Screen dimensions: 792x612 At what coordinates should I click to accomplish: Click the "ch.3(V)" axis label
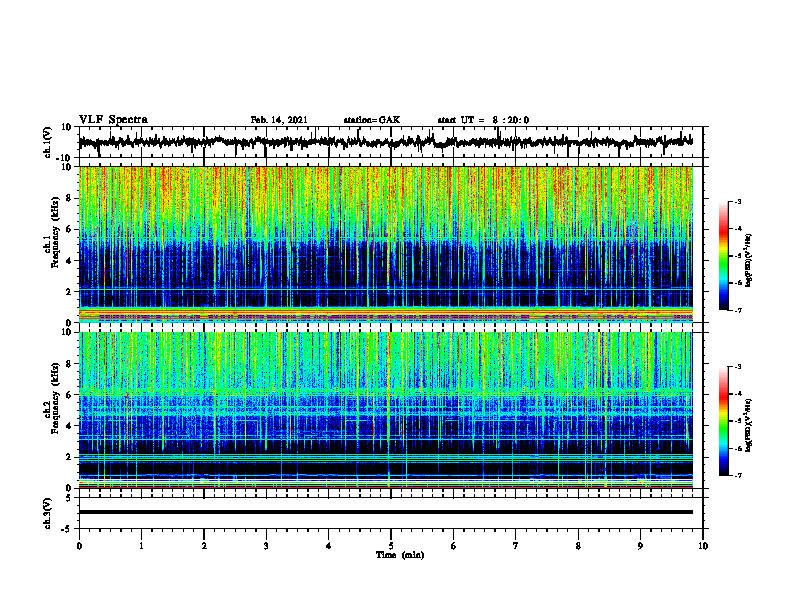coord(47,513)
